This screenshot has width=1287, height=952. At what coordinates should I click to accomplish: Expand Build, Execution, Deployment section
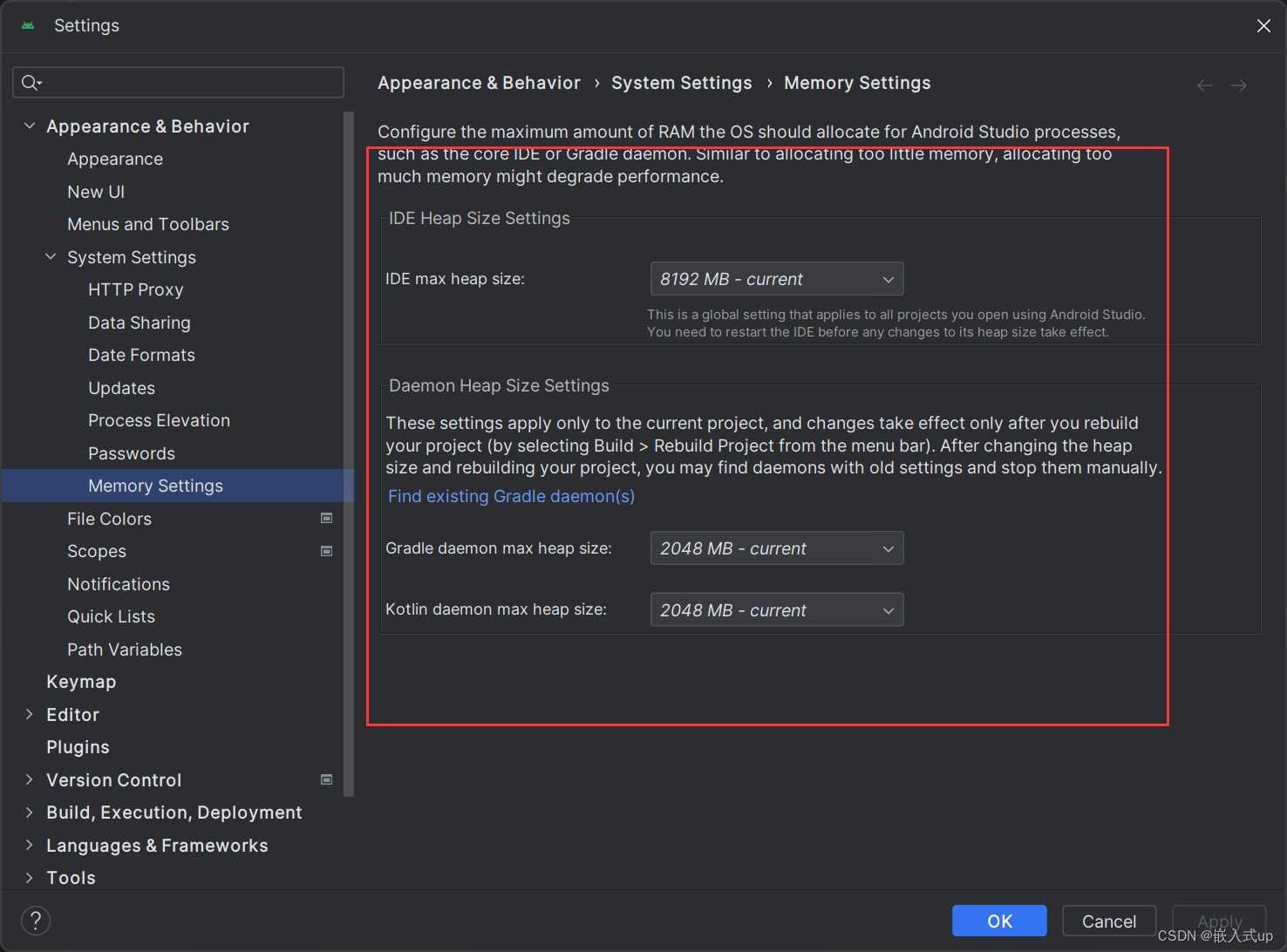[30, 813]
